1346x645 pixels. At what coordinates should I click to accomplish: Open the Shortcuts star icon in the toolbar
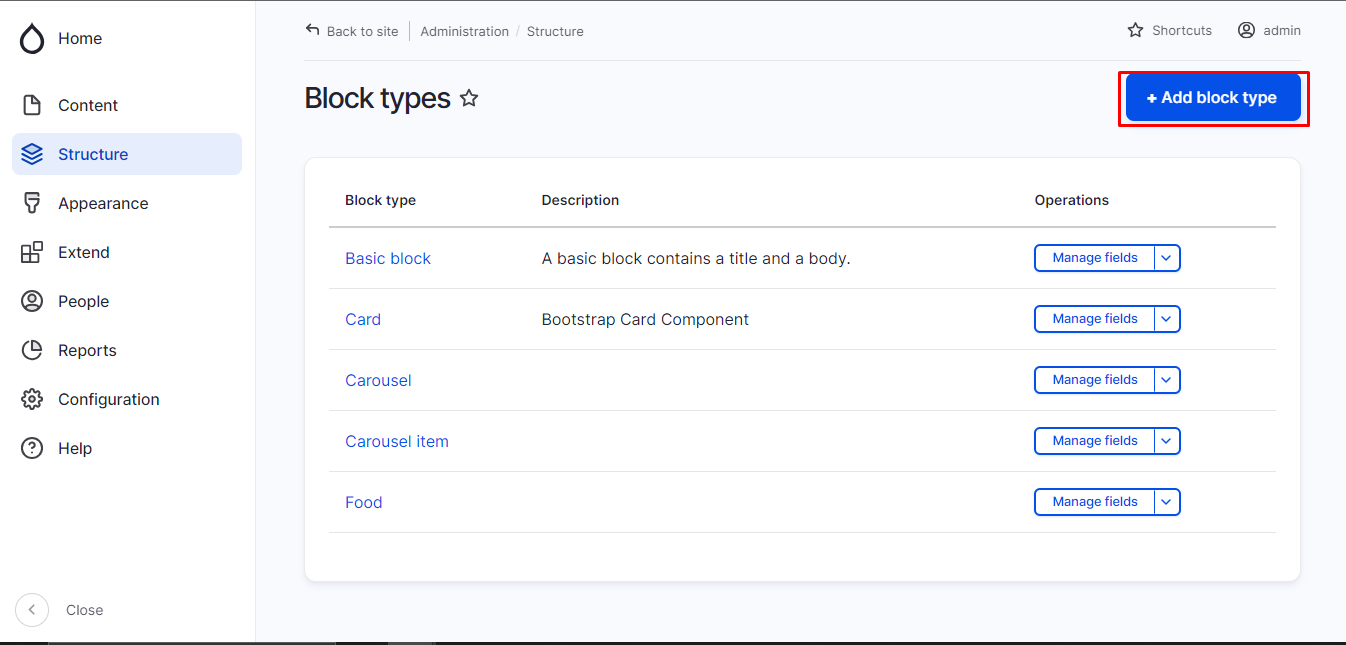(1135, 30)
